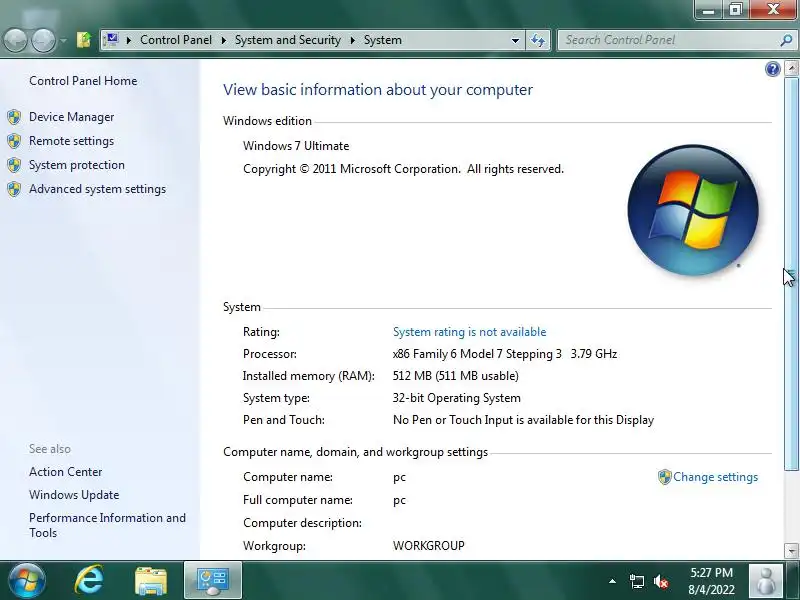Click the network tray icon
Image resolution: width=800 pixels, height=600 pixels.
click(x=636, y=581)
